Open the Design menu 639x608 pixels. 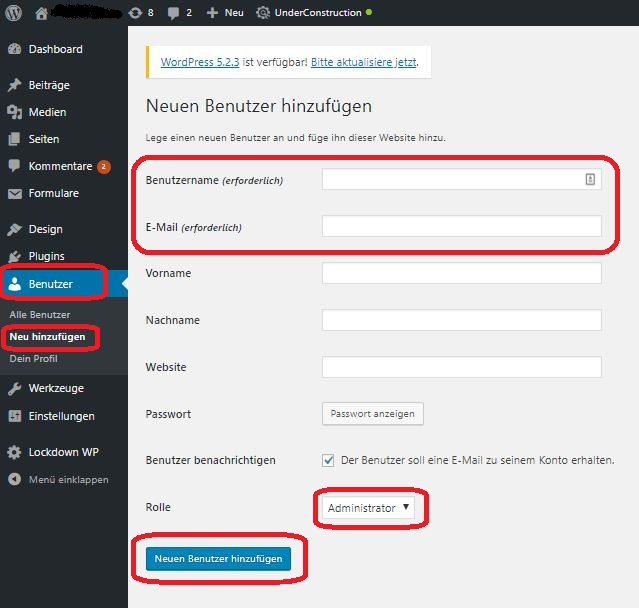click(45, 229)
